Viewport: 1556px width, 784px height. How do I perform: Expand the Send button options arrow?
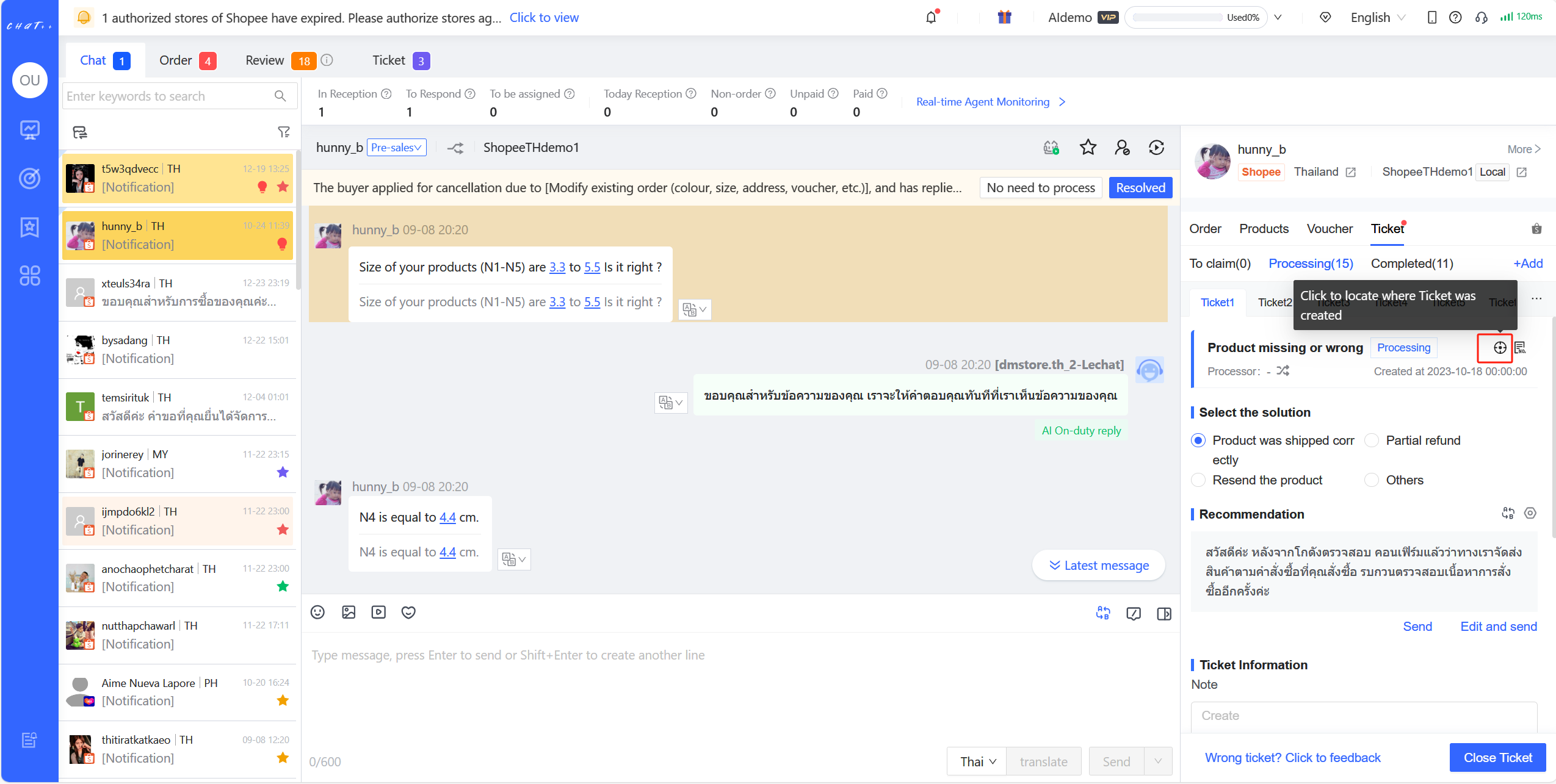1158,761
